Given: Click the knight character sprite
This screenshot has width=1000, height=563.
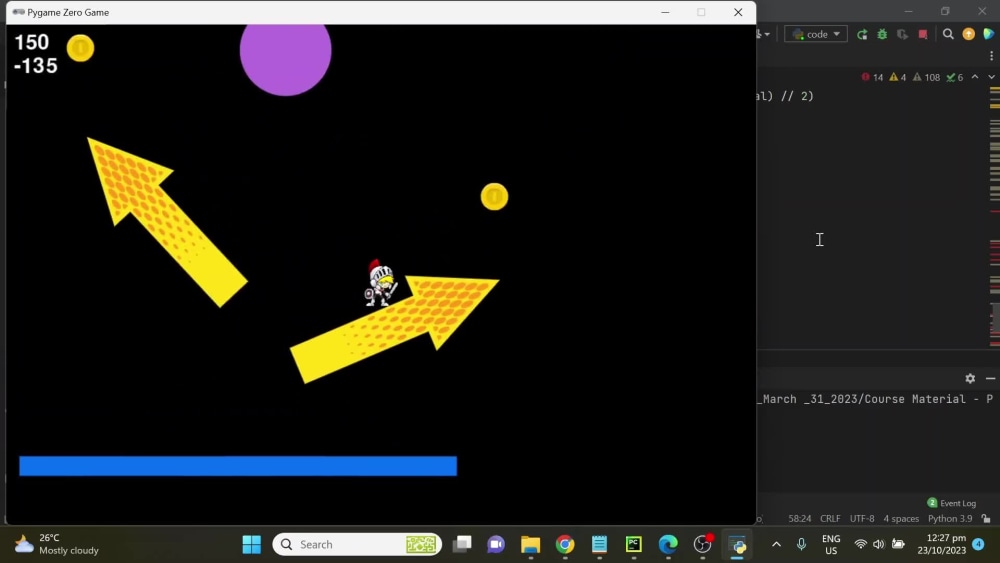Looking at the screenshot, I should (x=381, y=284).
